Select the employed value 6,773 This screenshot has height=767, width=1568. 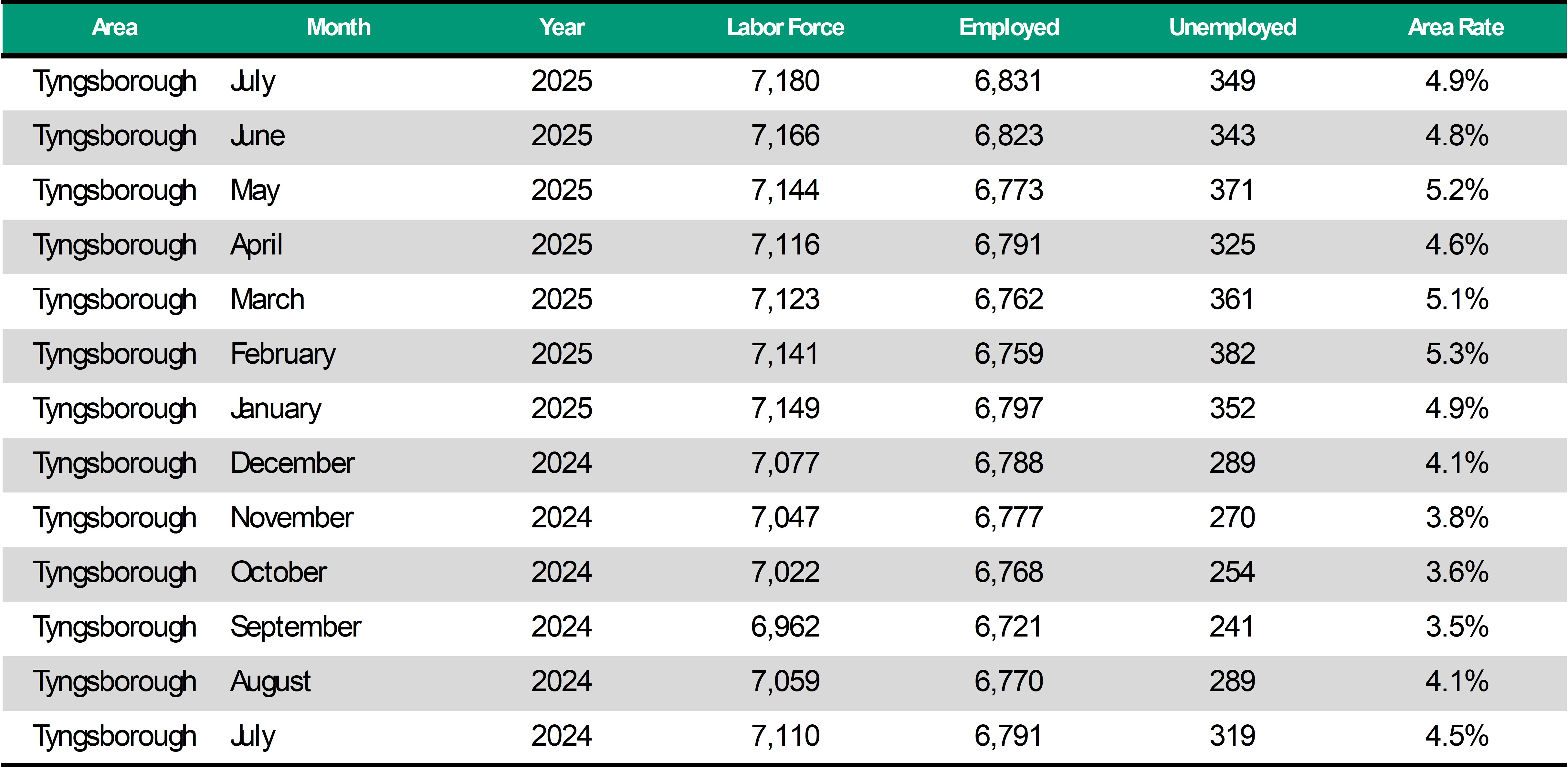pos(1009,191)
